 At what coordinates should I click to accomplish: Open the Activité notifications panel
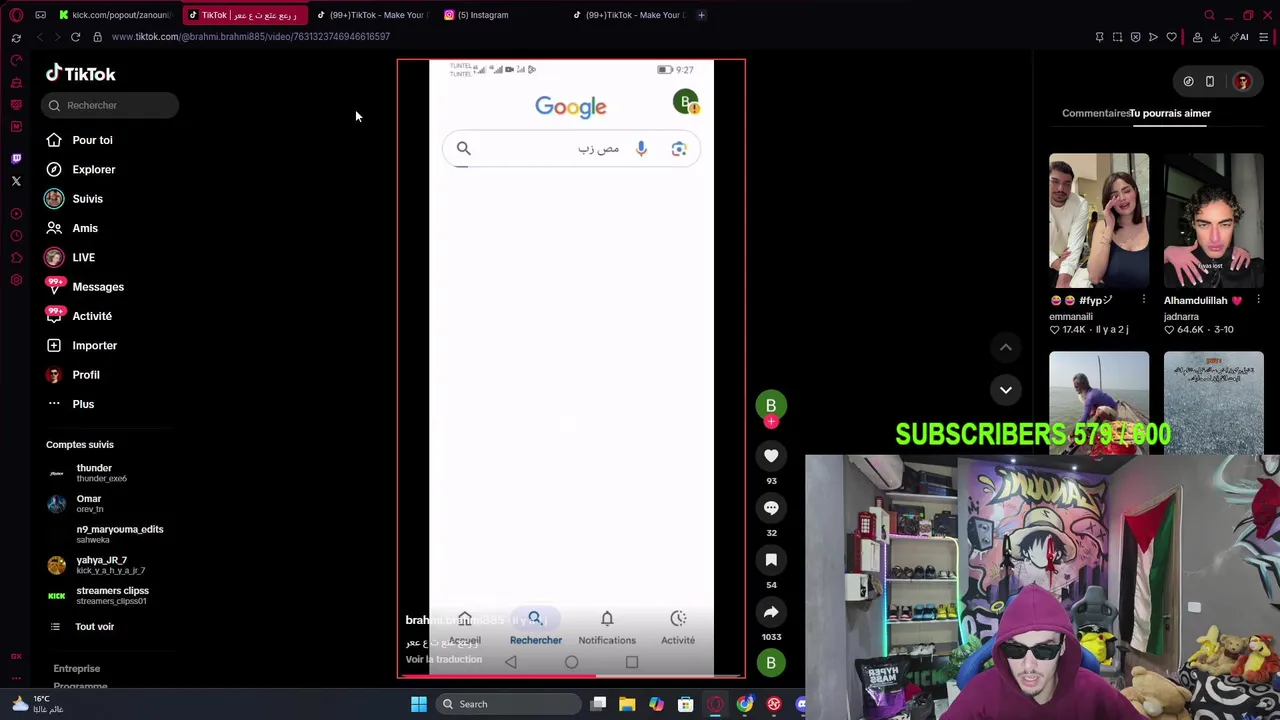click(80, 316)
